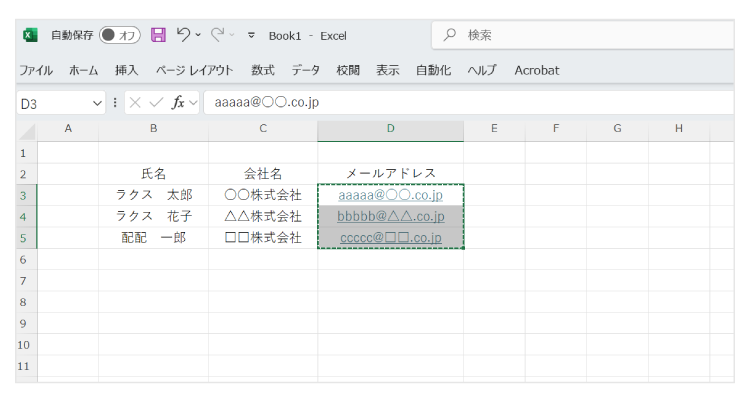
Task: Click into the formula bar text
Action: click(469, 102)
